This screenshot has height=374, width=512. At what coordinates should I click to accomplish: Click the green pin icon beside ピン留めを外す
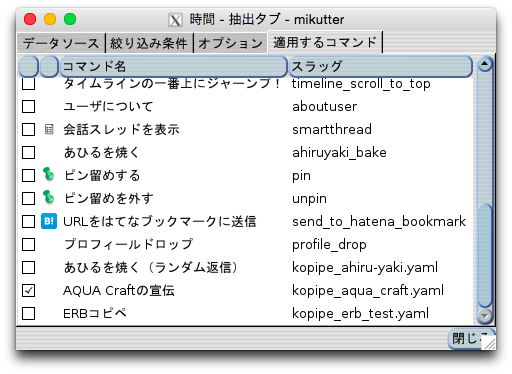click(49, 198)
